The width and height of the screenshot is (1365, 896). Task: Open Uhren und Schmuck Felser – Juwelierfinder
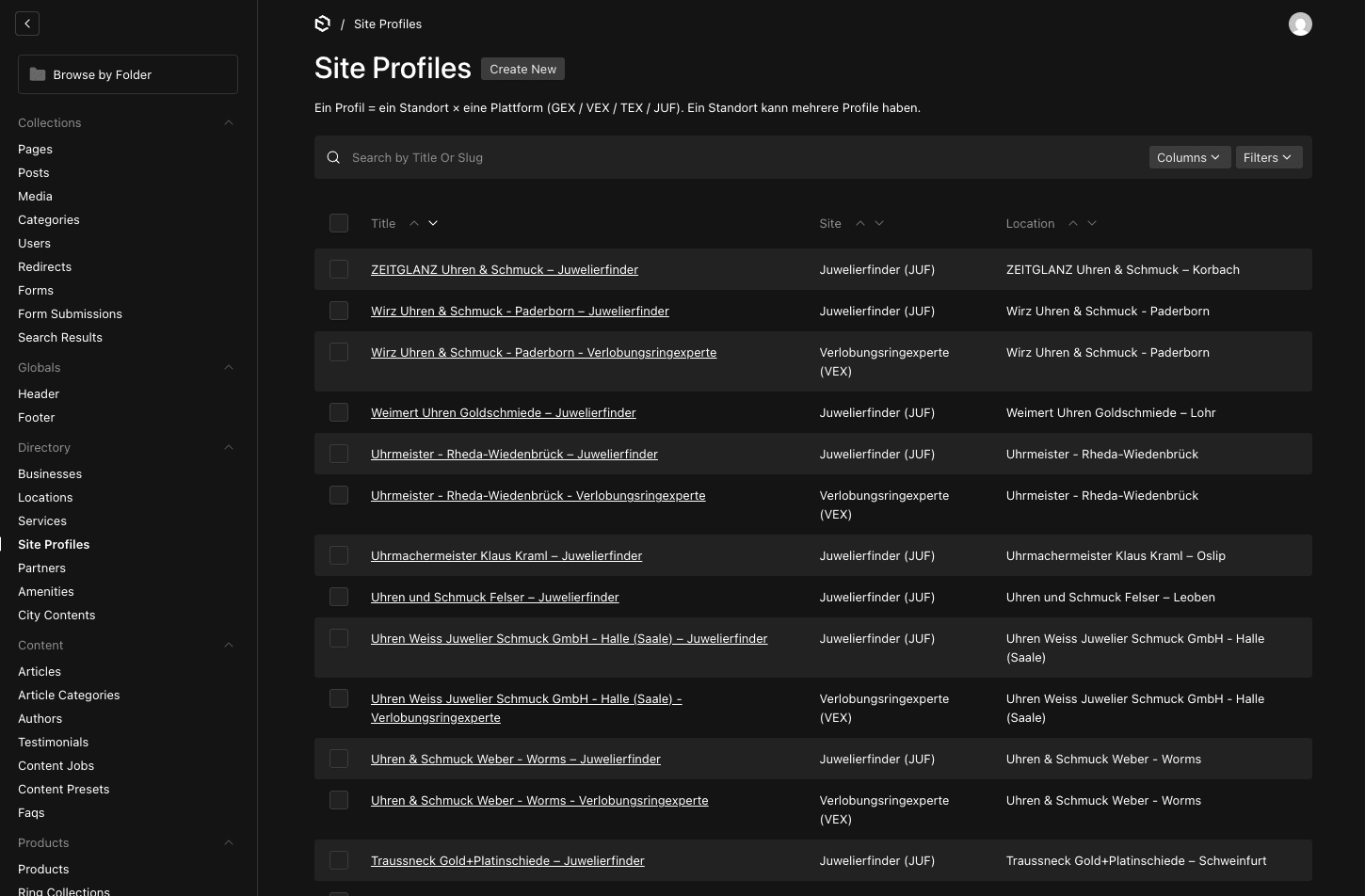click(x=495, y=597)
